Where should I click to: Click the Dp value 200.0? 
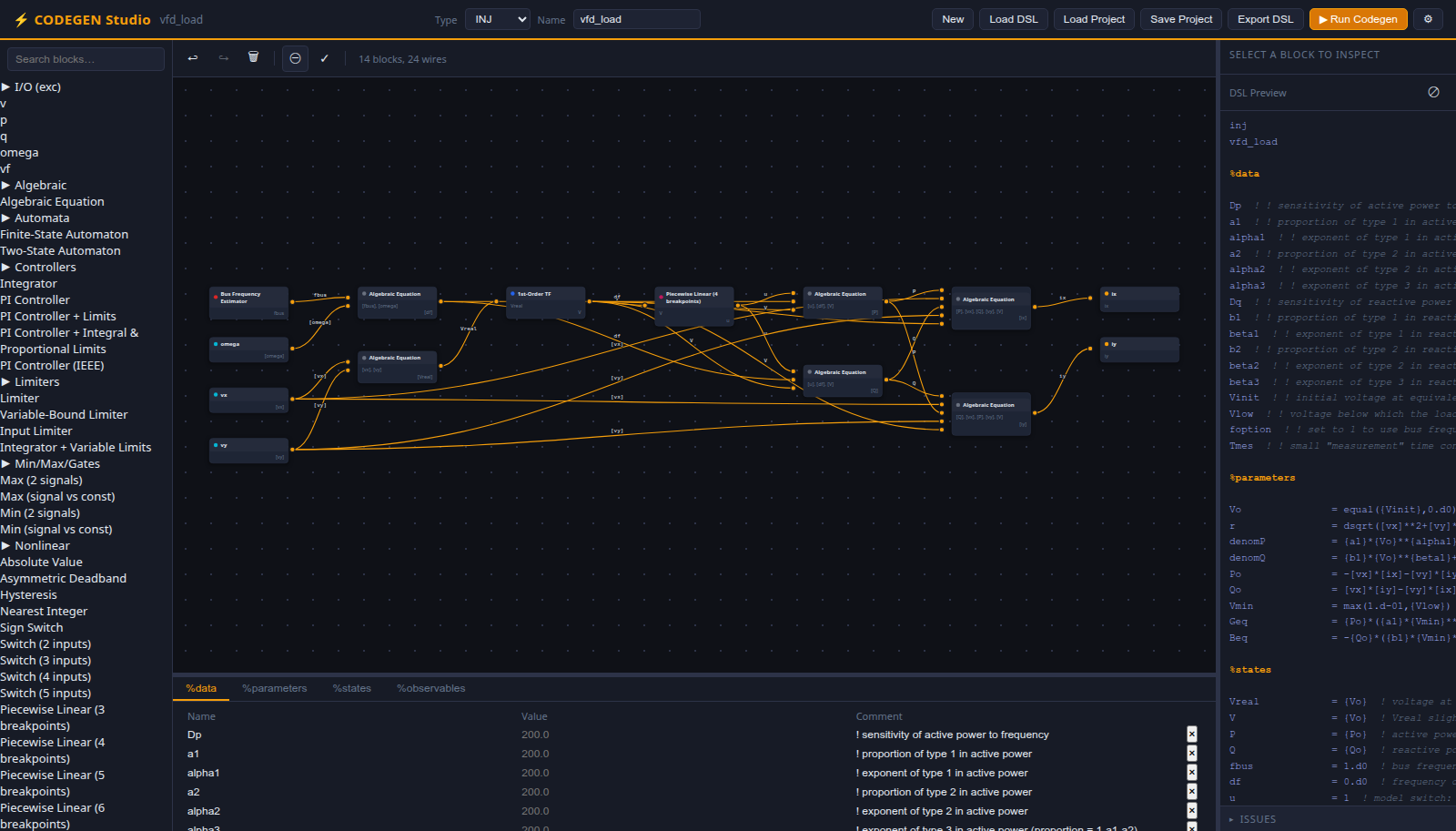coord(535,735)
